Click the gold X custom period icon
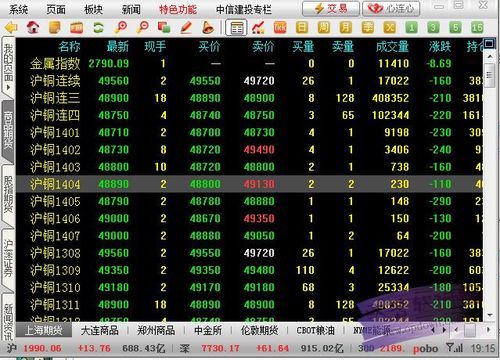Screen dimensions: 500x360 tap(389, 28)
